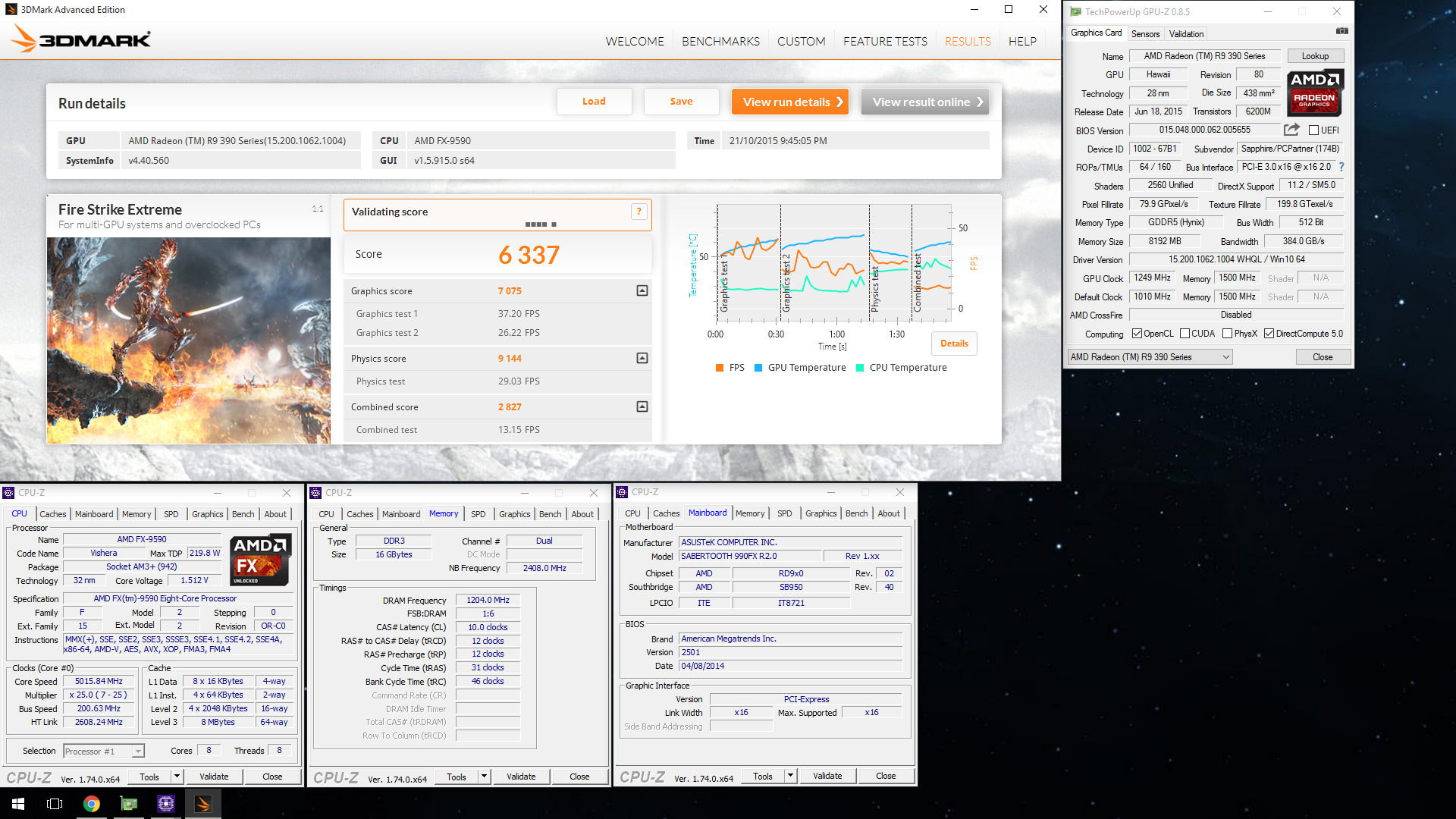Open the 3DMark taskbar icon
Image resolution: width=1456 pixels, height=819 pixels.
tap(203, 804)
